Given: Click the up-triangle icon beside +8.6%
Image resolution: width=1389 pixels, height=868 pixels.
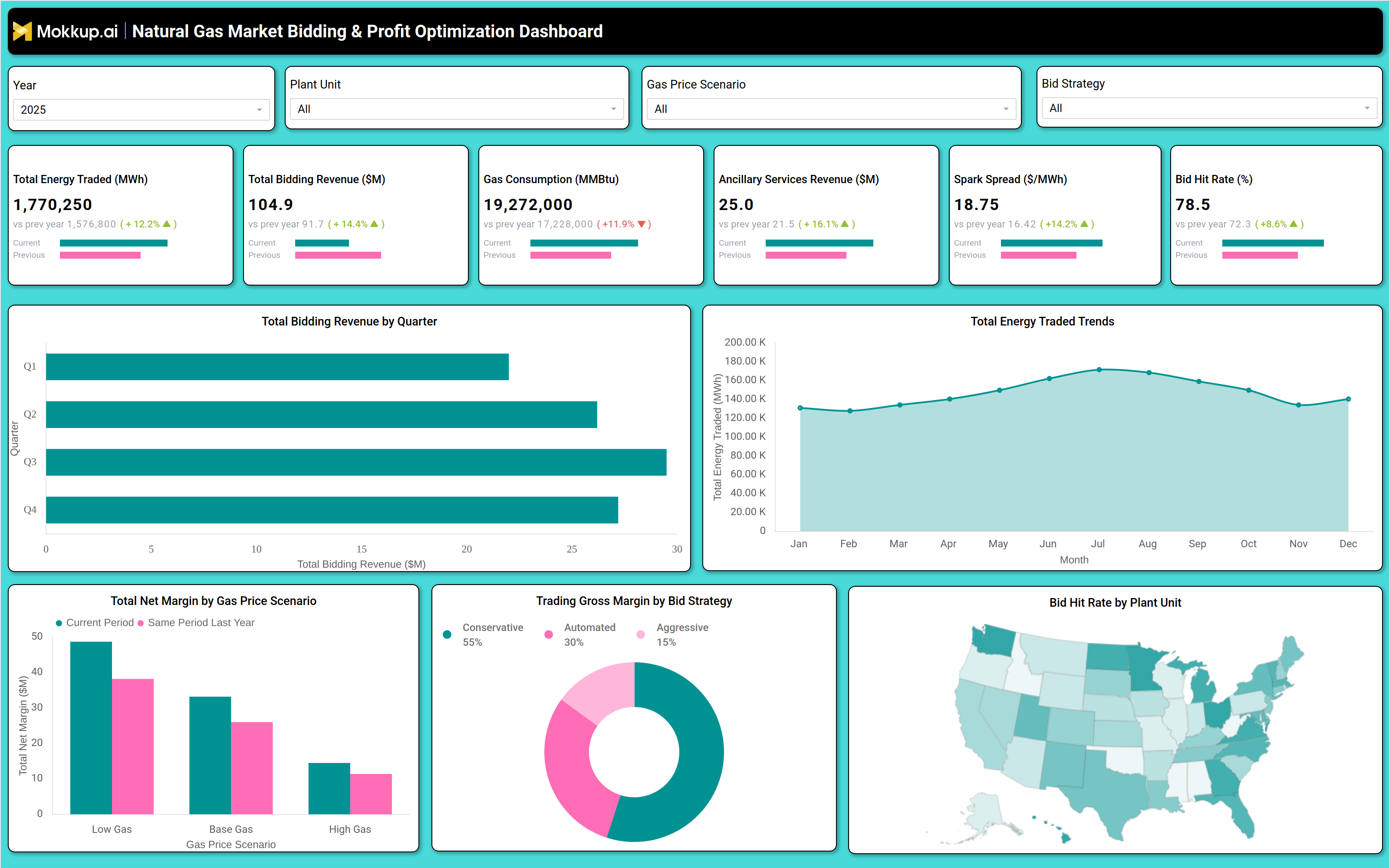Looking at the screenshot, I should point(1293,224).
